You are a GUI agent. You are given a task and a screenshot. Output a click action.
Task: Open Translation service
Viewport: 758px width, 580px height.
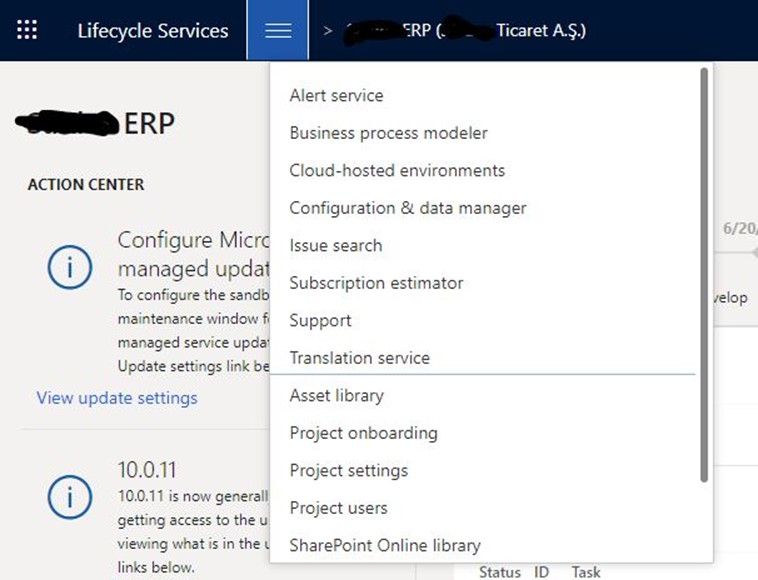(359, 358)
